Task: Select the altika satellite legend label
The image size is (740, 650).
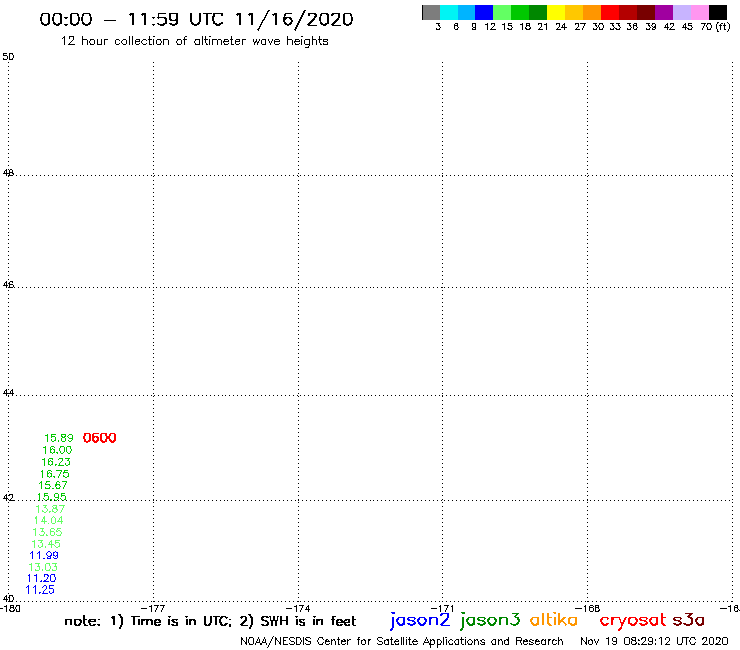Action: [x=554, y=620]
